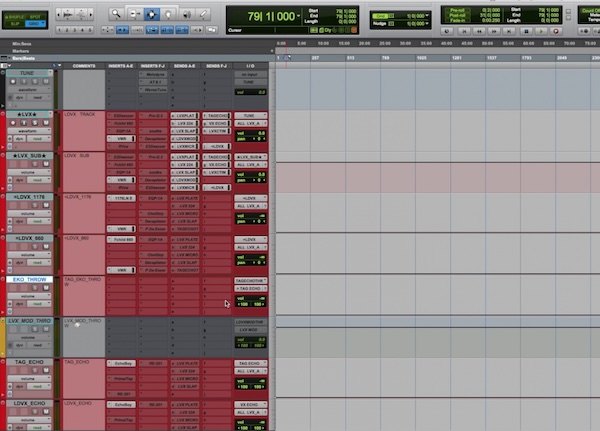
Task: Open ALL_LVX_A output selector on +LDVX_660
Action: pos(251,247)
